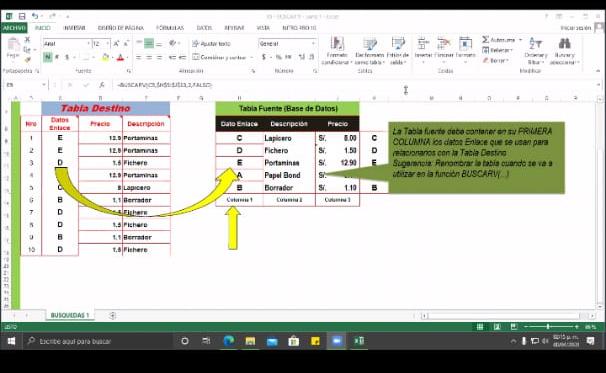
Task: Click the Paste clipboard icon
Action: (13, 44)
